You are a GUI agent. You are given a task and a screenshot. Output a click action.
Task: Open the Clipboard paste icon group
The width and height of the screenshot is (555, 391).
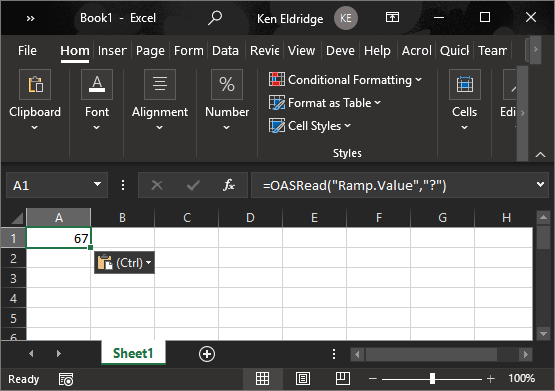[x=35, y=85]
